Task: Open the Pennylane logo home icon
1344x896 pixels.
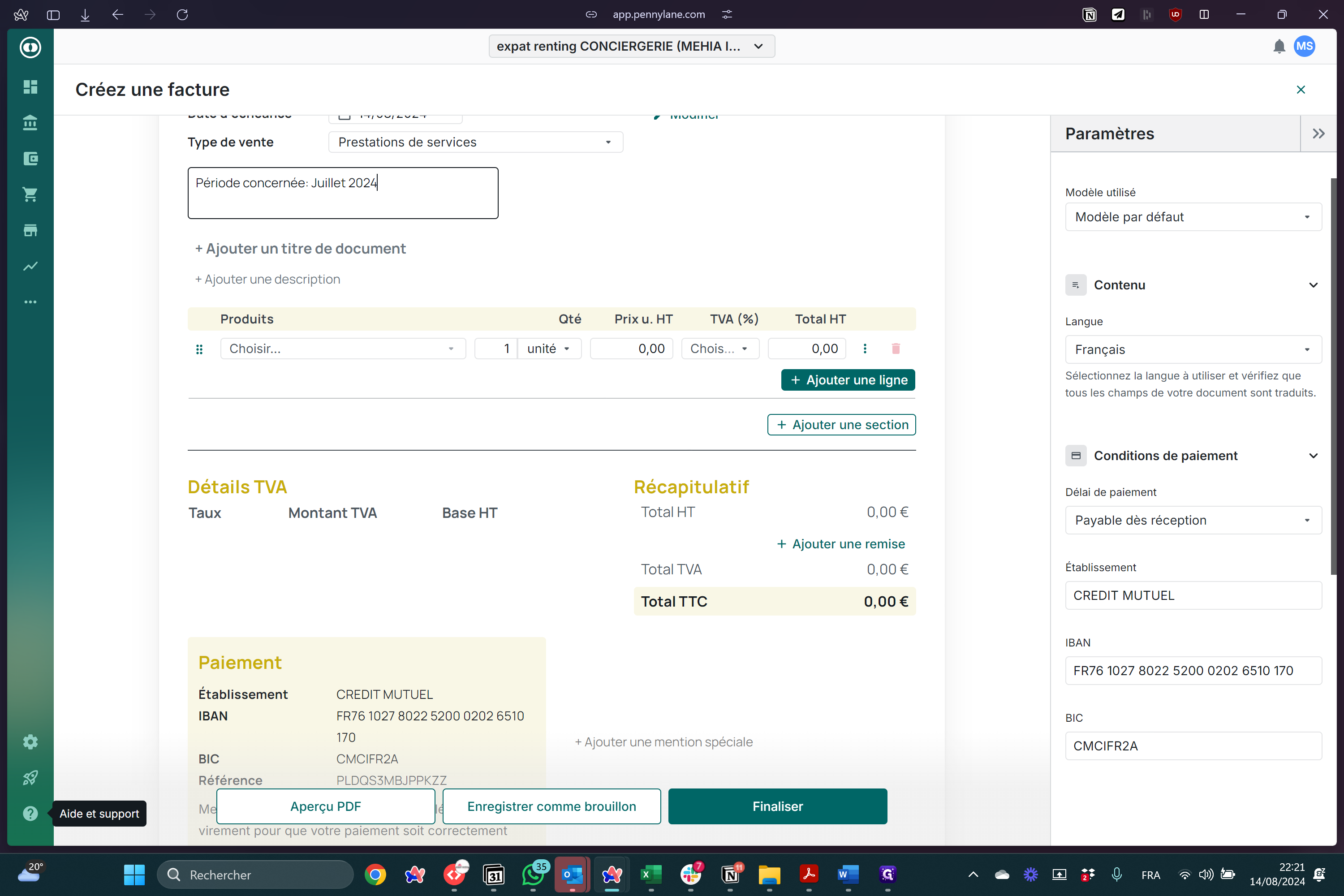Action: tap(30, 47)
